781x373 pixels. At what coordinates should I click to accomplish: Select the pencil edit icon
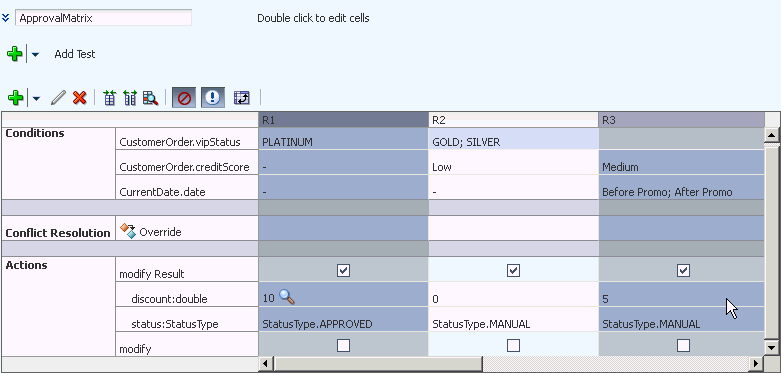[x=58, y=98]
